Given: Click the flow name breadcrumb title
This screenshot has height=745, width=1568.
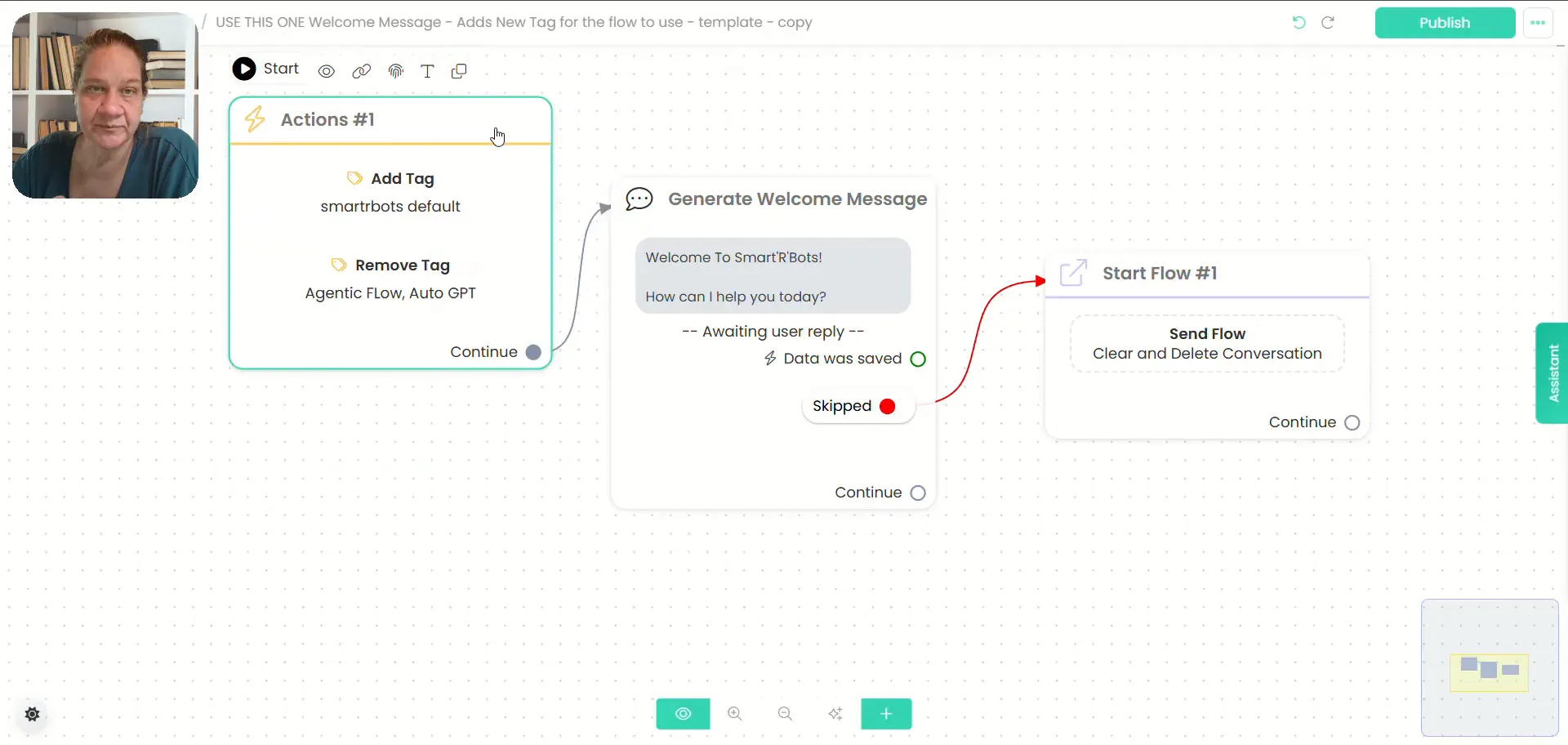Looking at the screenshot, I should tap(514, 22).
